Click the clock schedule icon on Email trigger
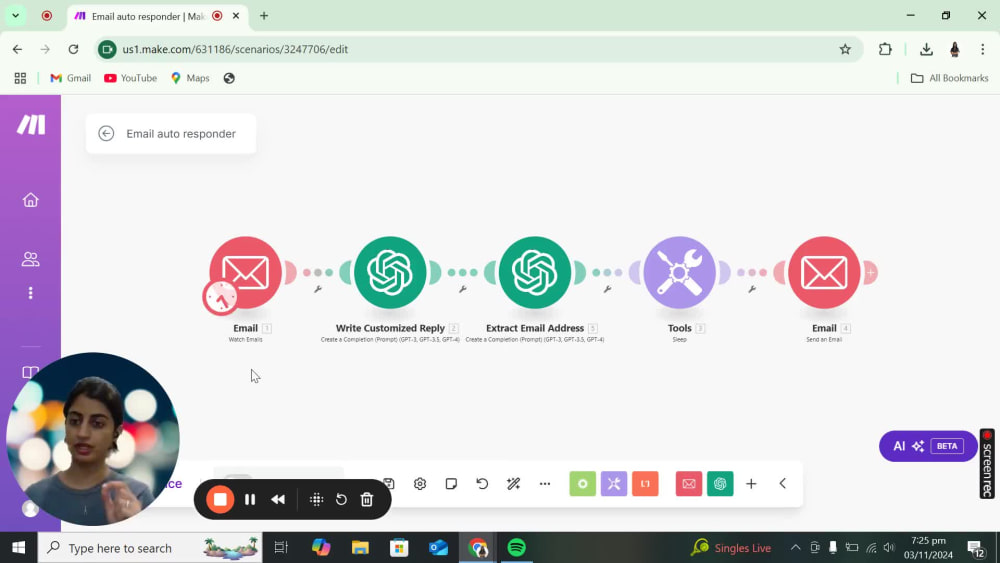This screenshot has height=563, width=1000. click(x=221, y=297)
